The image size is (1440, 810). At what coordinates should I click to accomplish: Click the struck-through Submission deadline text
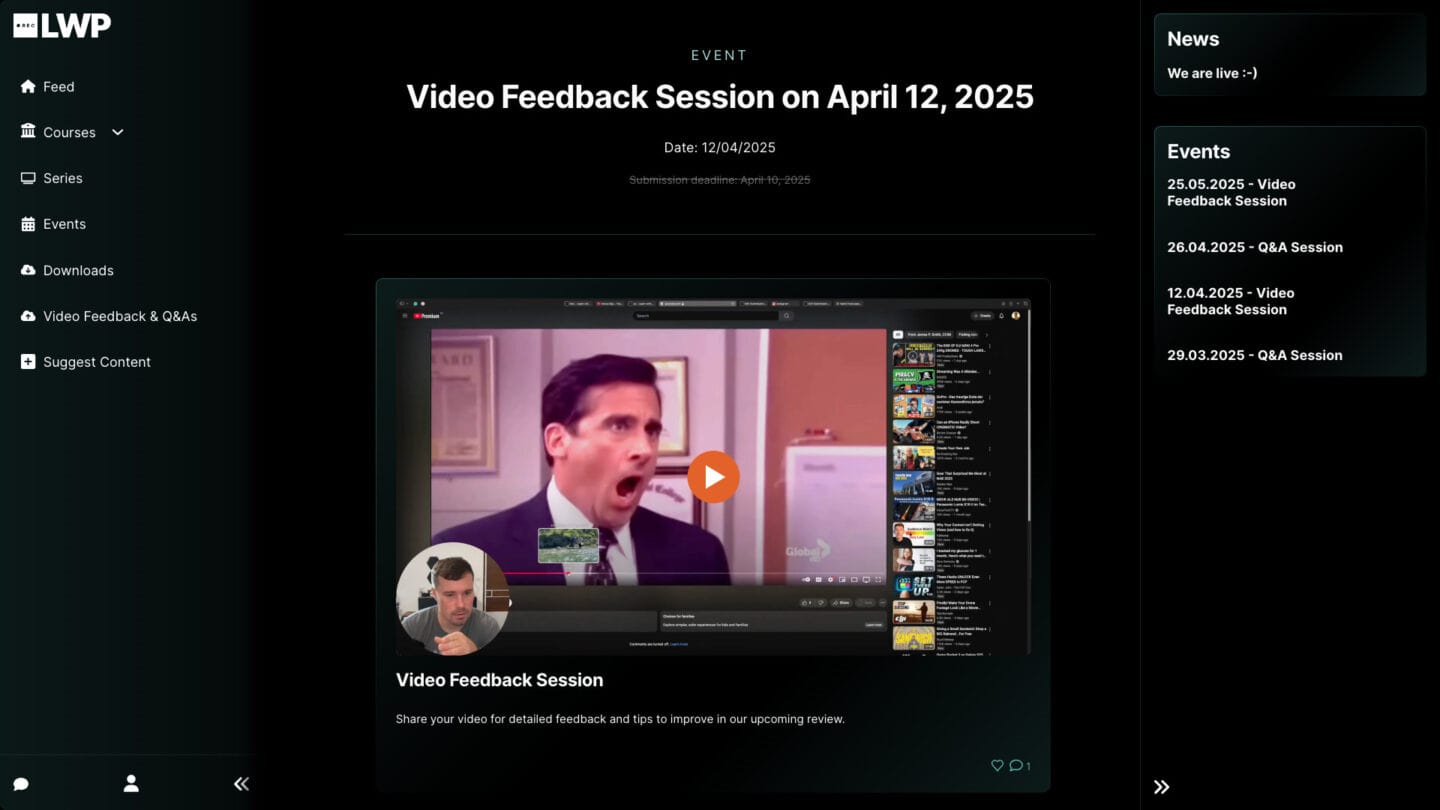(720, 180)
